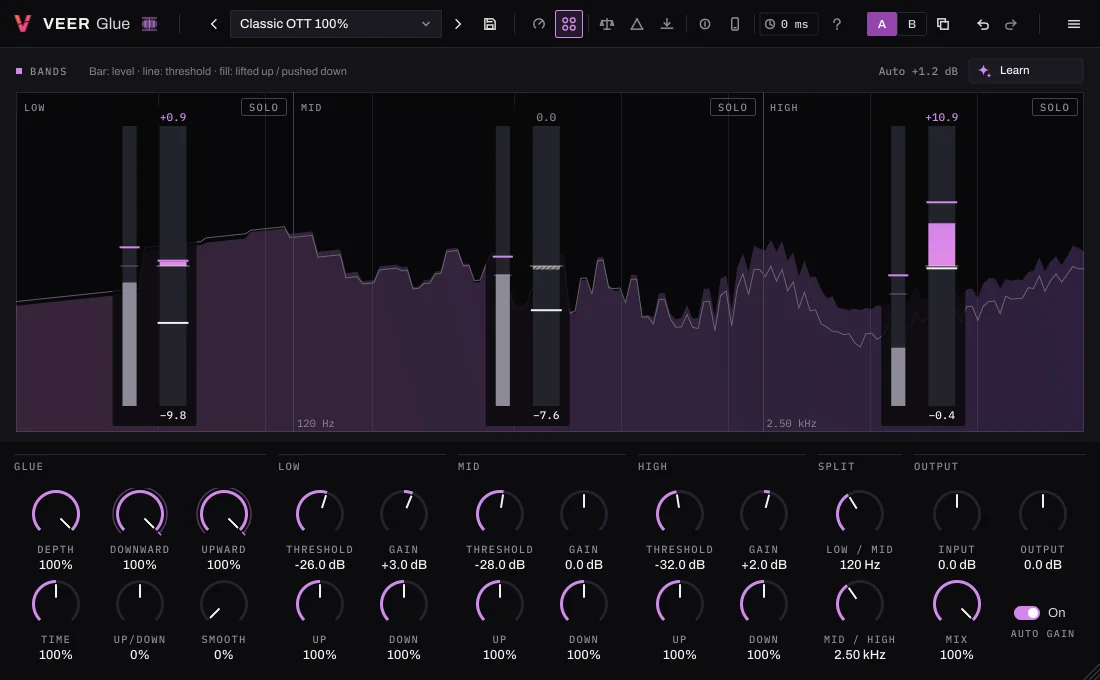Click the 0 ms latency display

(788, 24)
